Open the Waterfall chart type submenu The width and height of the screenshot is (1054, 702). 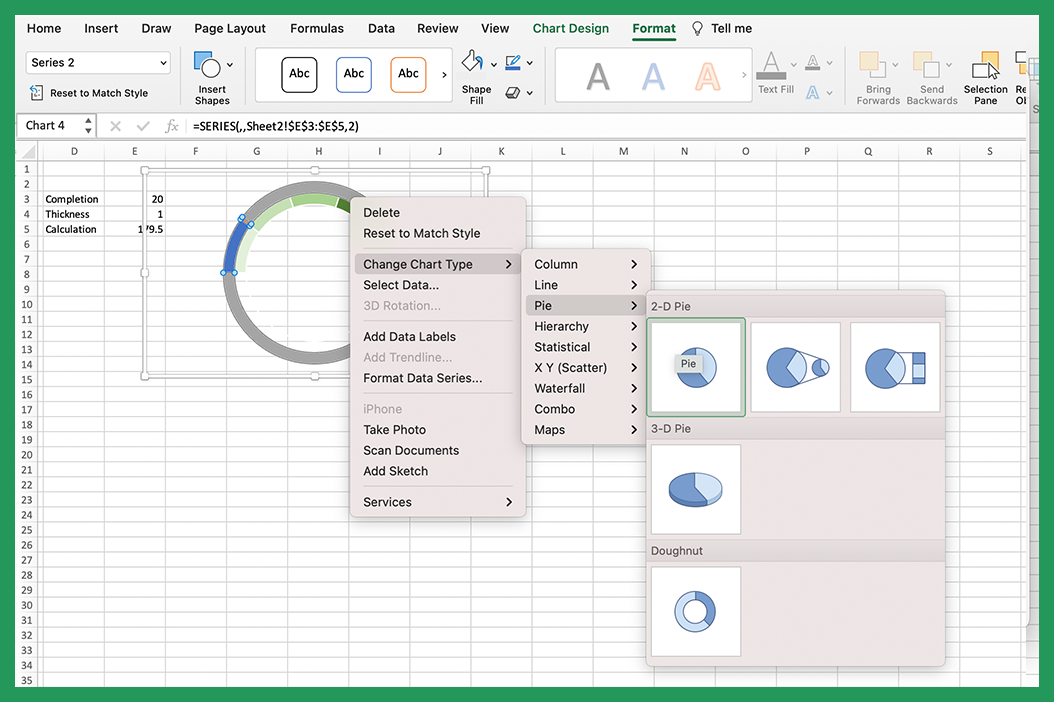tap(584, 389)
